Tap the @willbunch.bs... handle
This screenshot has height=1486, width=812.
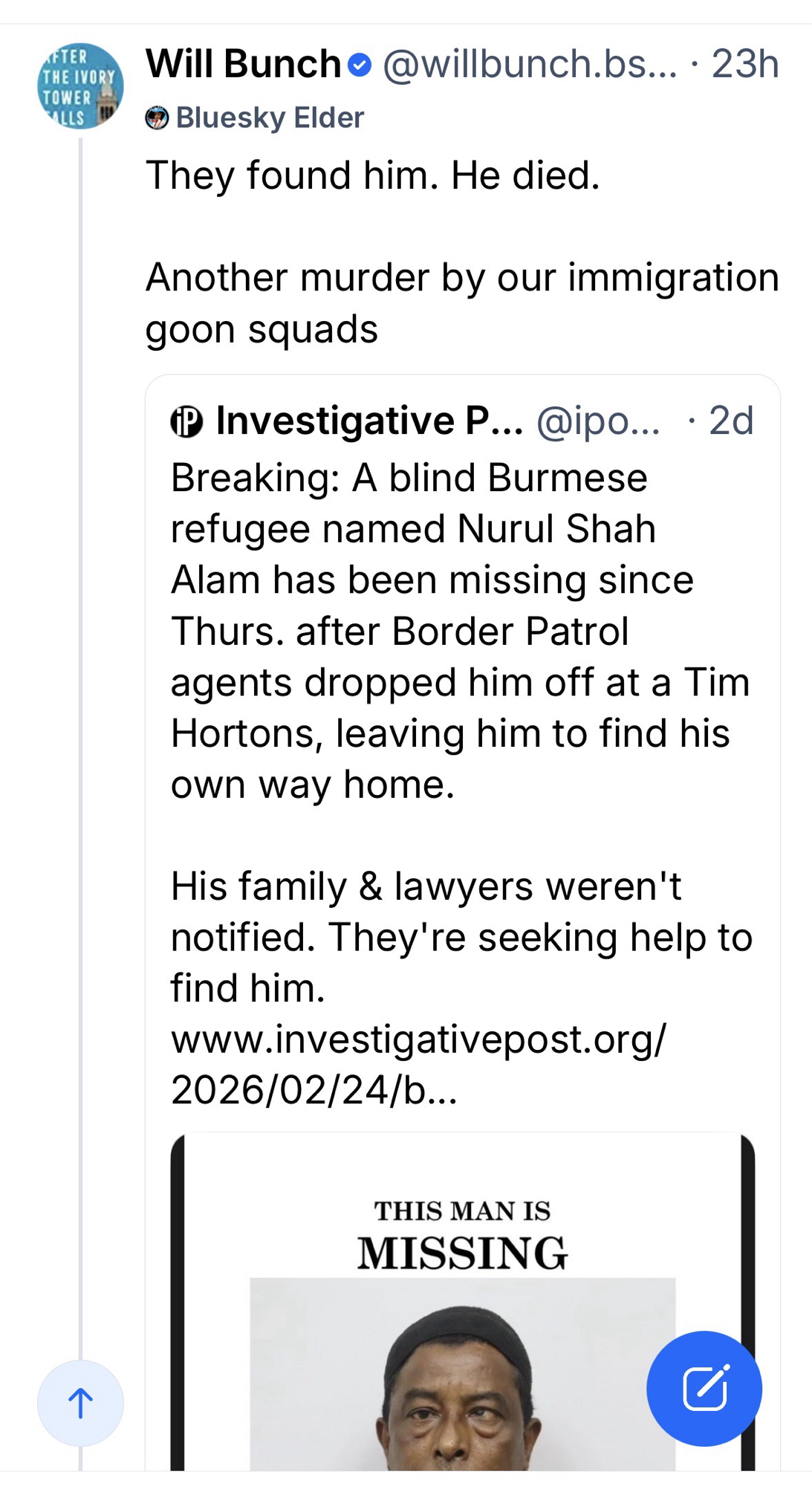(x=529, y=65)
